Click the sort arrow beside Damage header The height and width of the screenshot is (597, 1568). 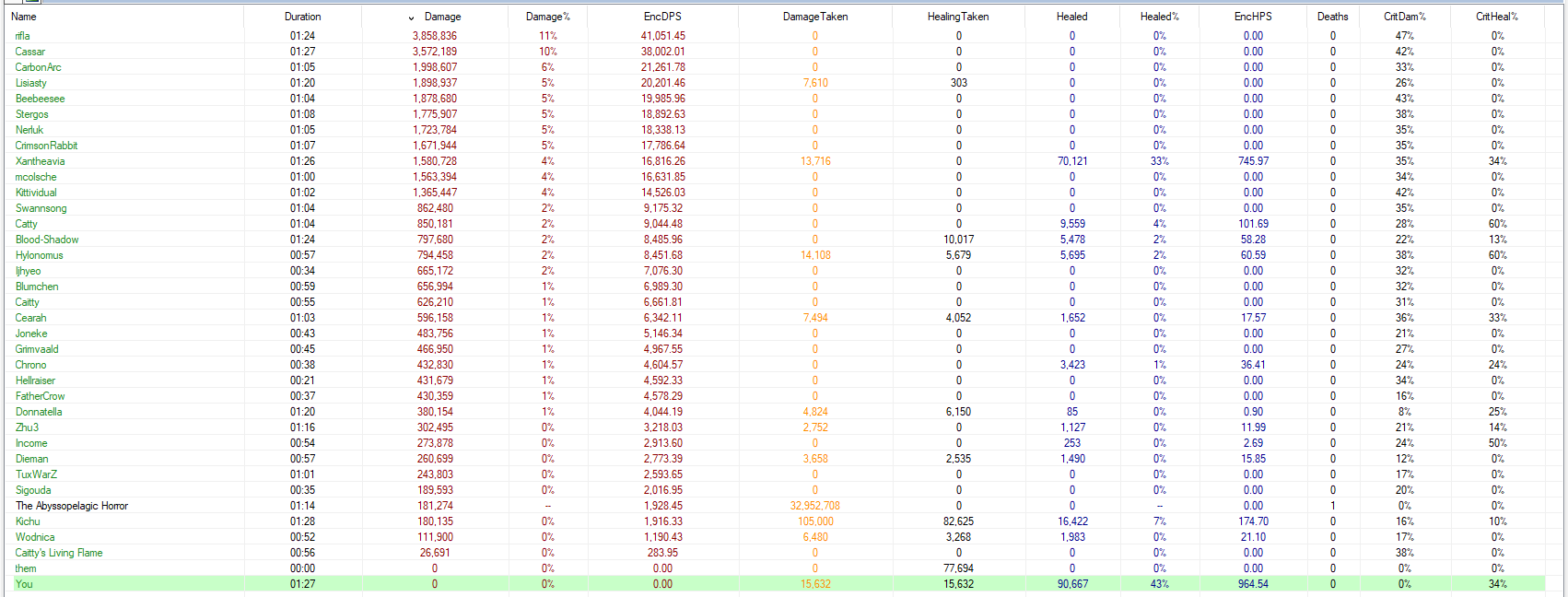click(411, 18)
